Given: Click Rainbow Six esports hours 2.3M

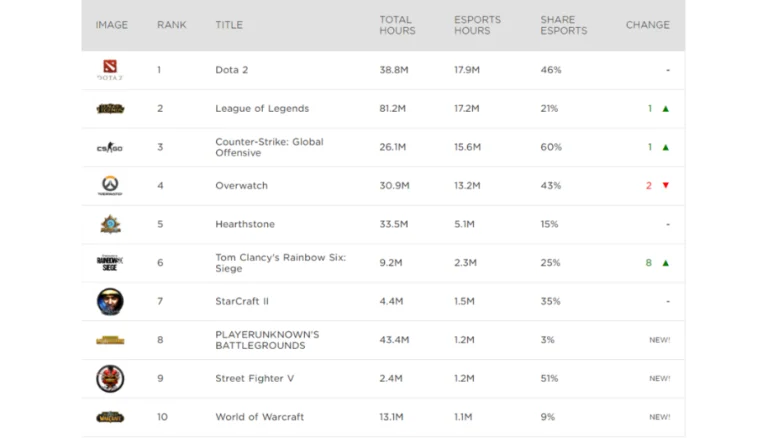Looking at the screenshot, I should click(x=465, y=263).
